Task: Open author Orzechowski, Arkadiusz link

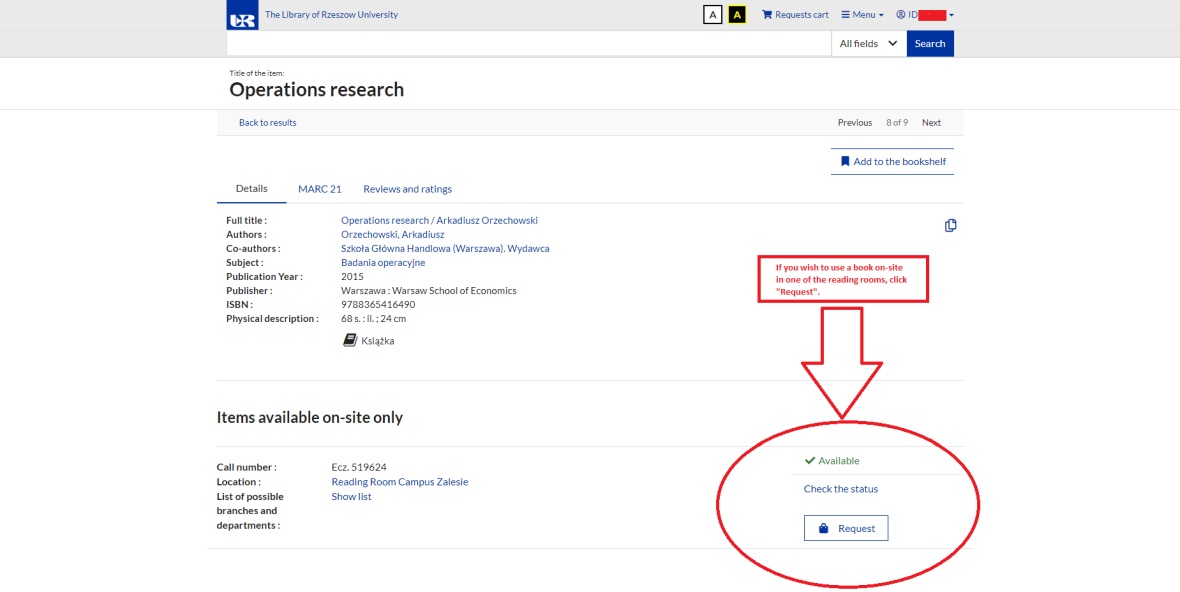Action: pyautogui.click(x=393, y=235)
